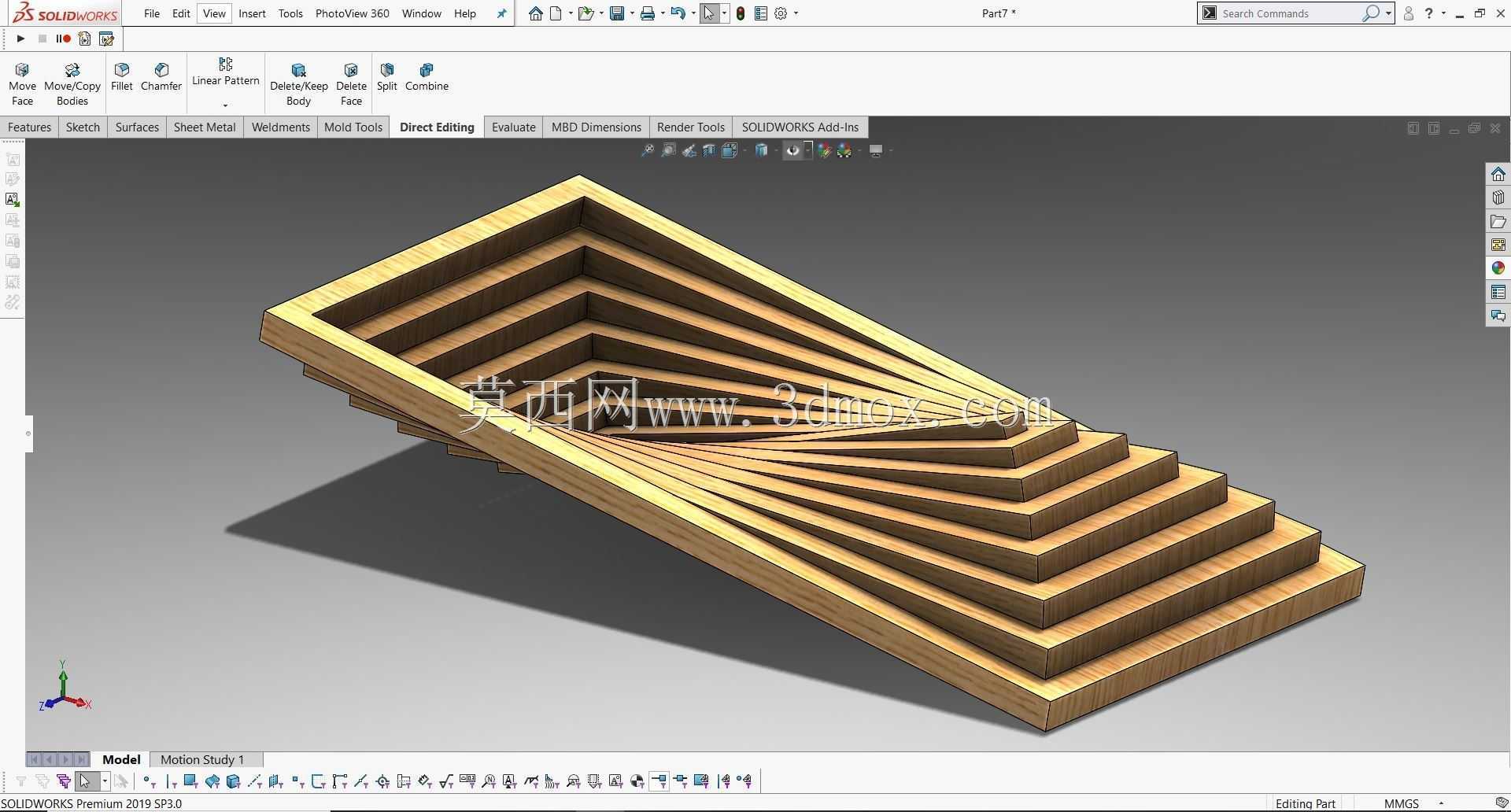The image size is (1511, 812).
Task: Switch to the Evaluate tab
Action: pyautogui.click(x=513, y=127)
